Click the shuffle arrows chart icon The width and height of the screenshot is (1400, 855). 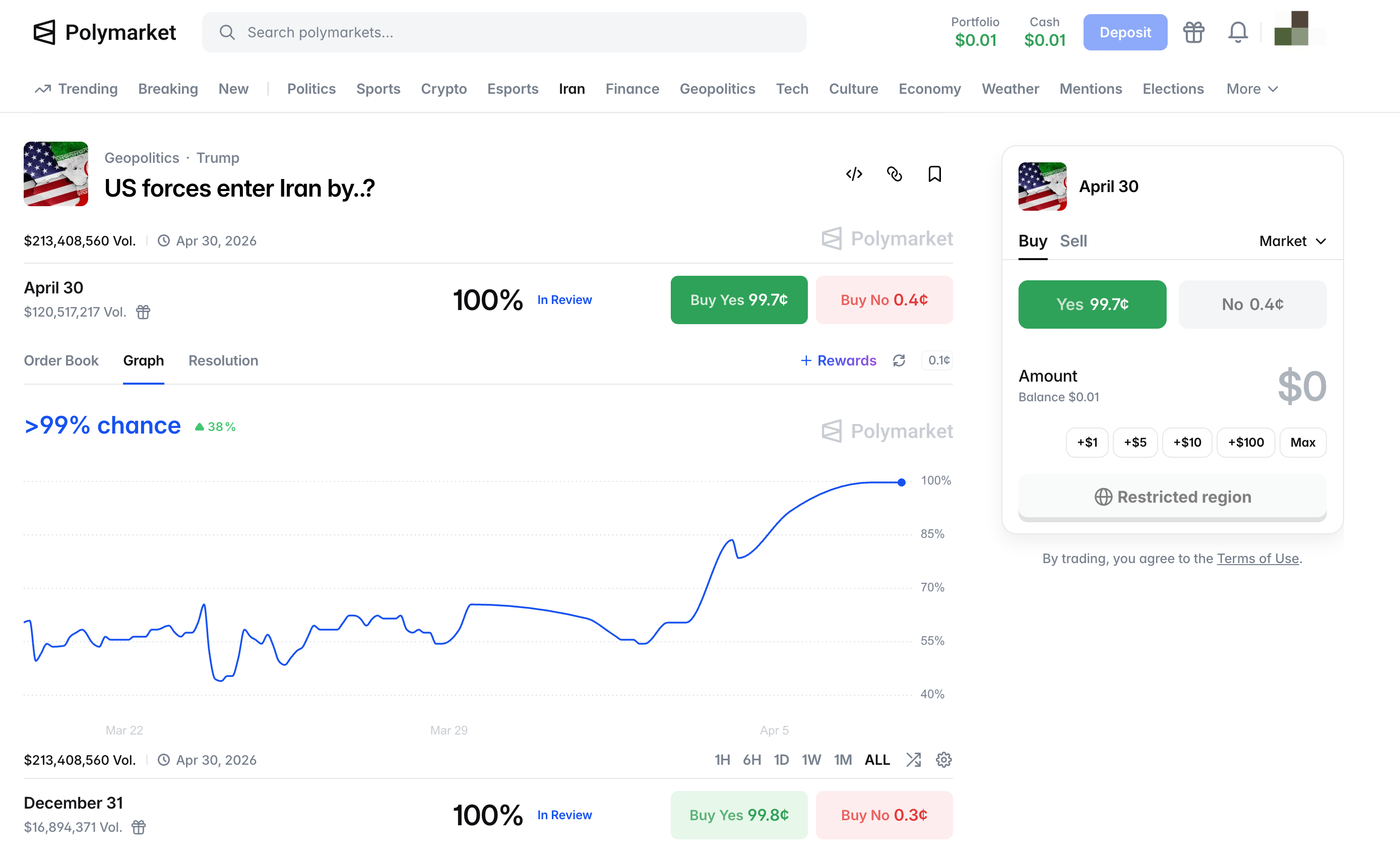[x=914, y=760]
